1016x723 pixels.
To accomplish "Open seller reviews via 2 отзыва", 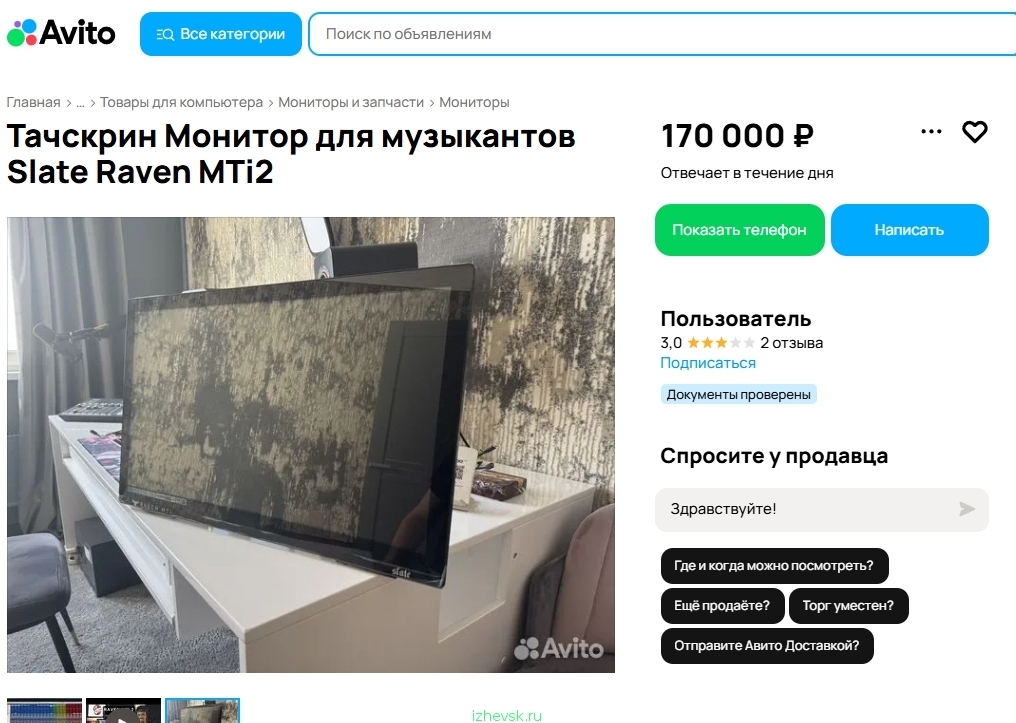I will (791, 343).
